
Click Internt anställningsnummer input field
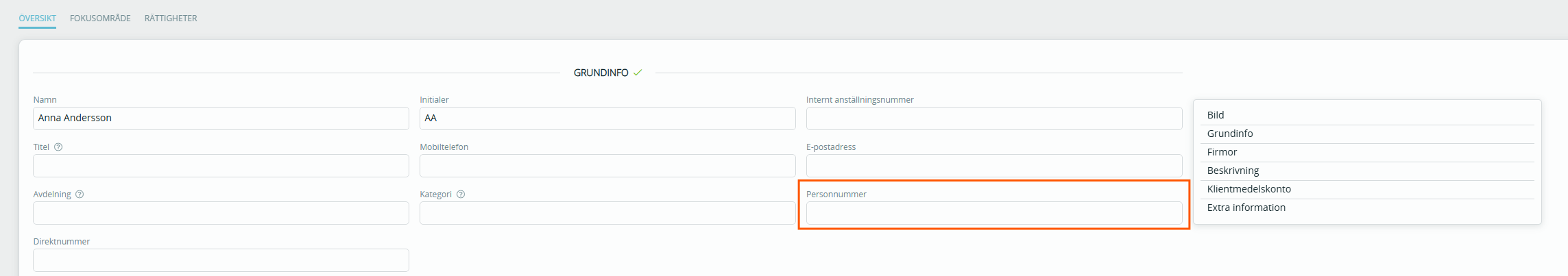click(993, 118)
